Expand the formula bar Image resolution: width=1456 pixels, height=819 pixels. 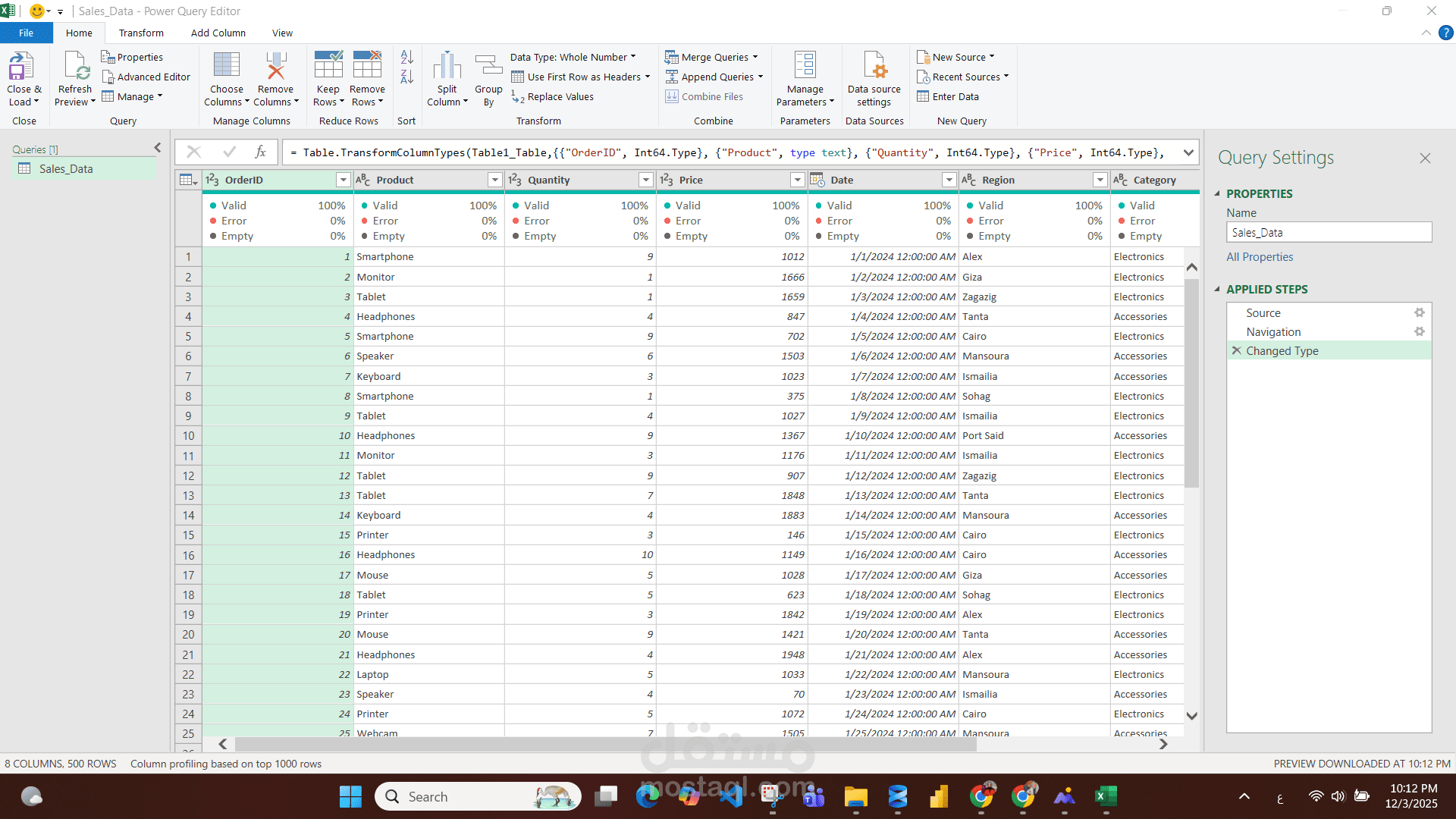click(x=1188, y=152)
